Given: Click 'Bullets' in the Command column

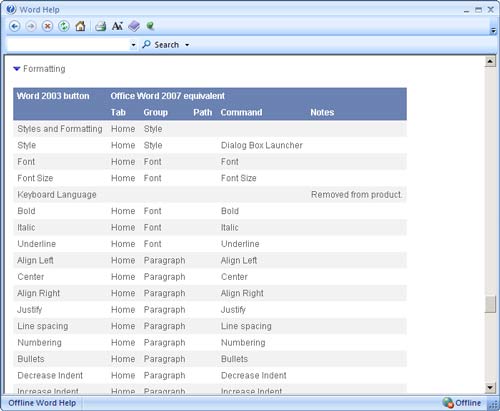Looking at the screenshot, I should pyautogui.click(x=234, y=359).
